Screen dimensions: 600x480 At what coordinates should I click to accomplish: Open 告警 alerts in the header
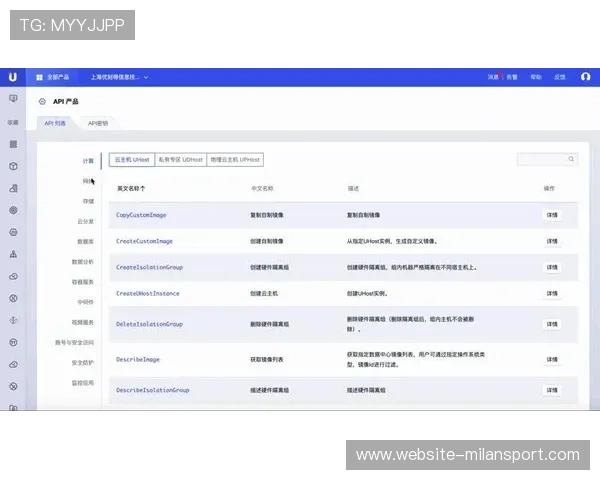[x=512, y=77]
